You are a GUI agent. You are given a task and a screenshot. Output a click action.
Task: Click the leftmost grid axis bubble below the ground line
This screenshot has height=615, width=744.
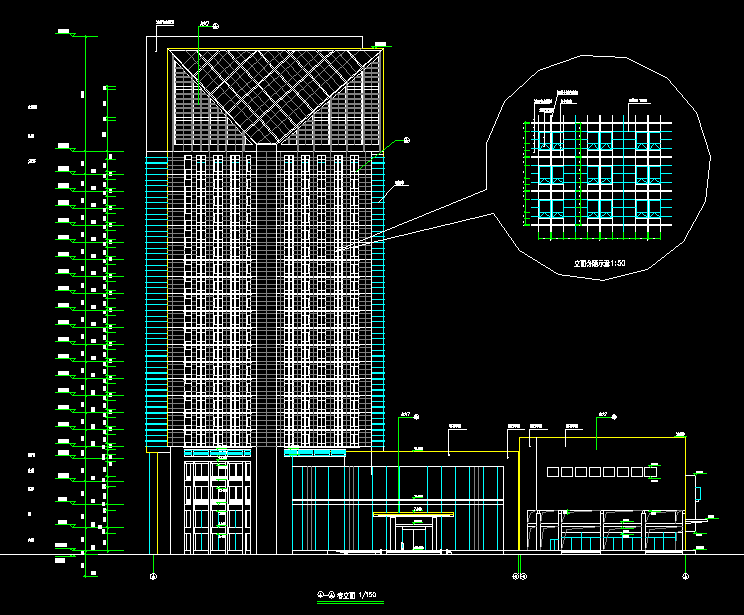(153, 576)
